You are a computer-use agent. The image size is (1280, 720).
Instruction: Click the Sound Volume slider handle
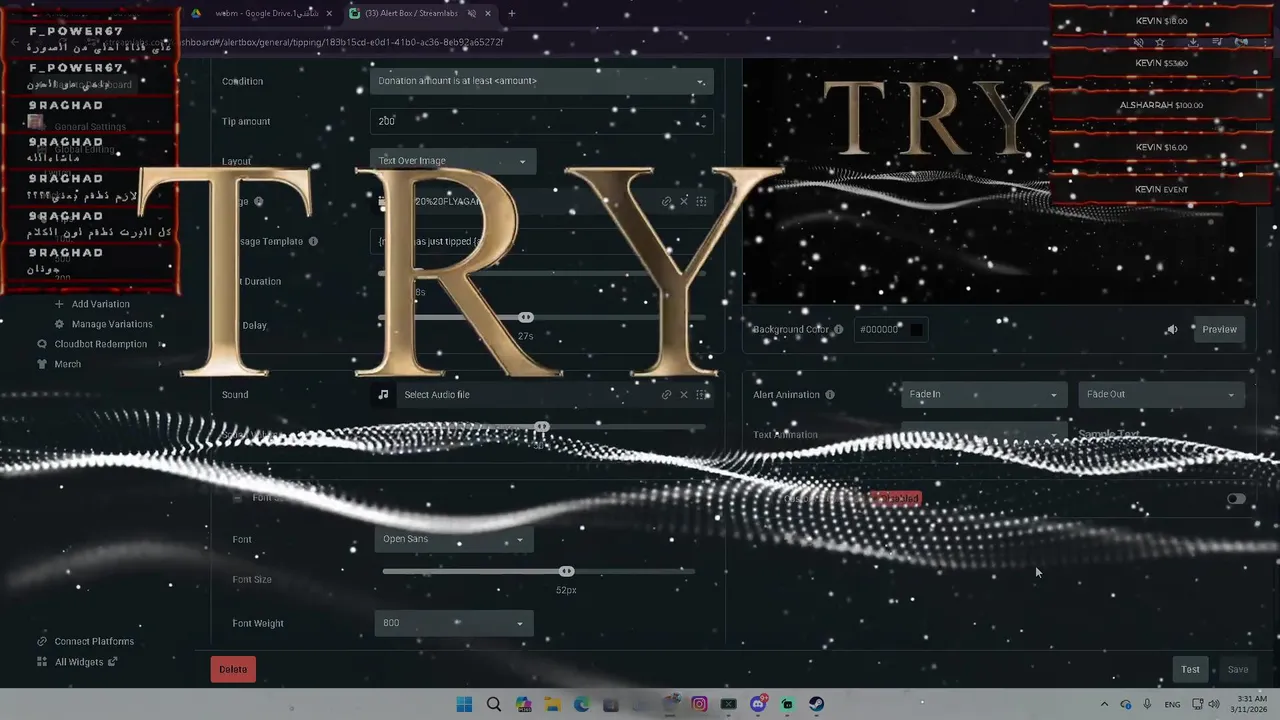(x=542, y=428)
